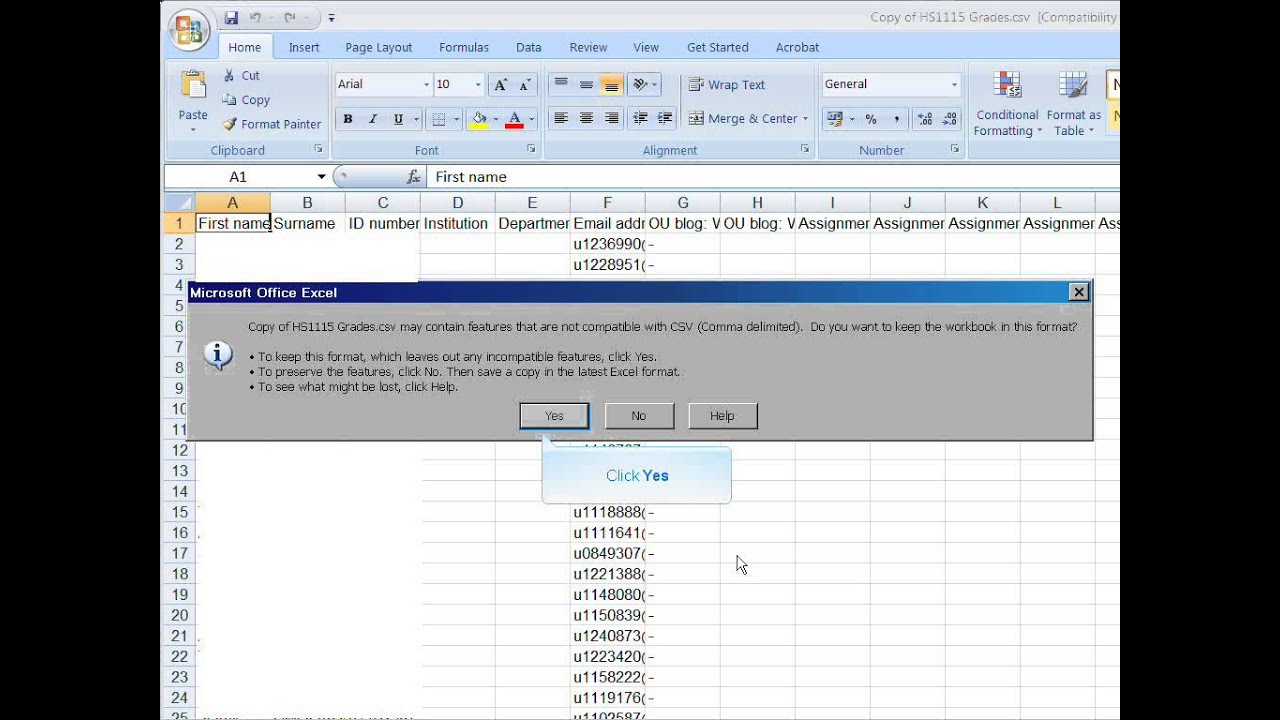Open Format as Table gallery
The width and height of the screenshot is (1280, 720).
point(1073,103)
